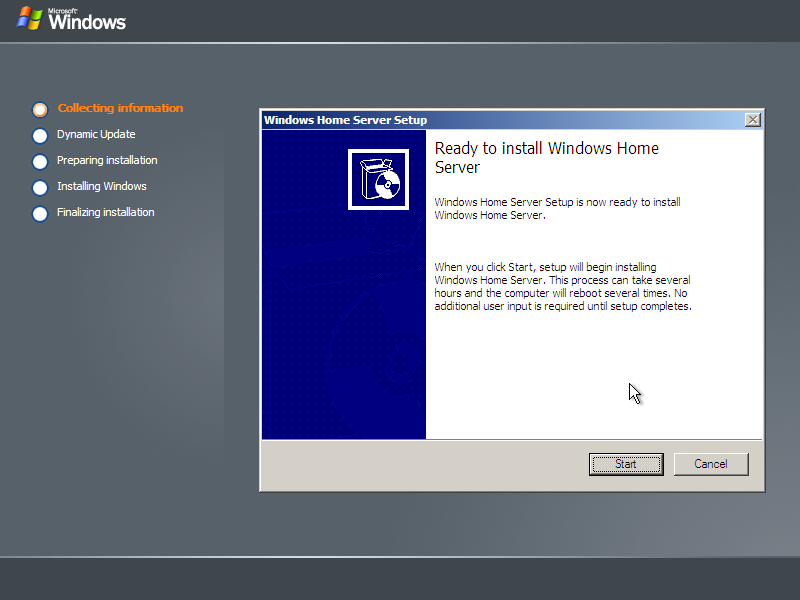Click the Finalizing installation step bullet

tap(40, 213)
